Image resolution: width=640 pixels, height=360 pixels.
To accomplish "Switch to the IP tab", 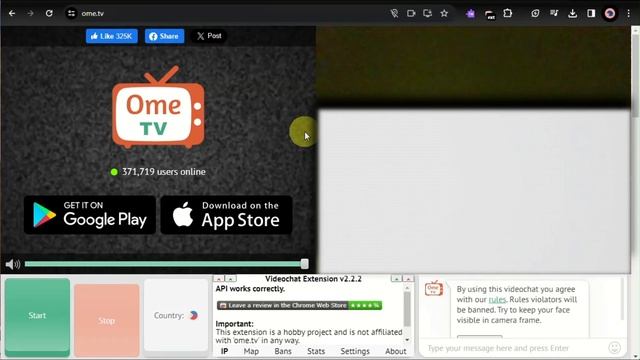I will pos(224,351).
